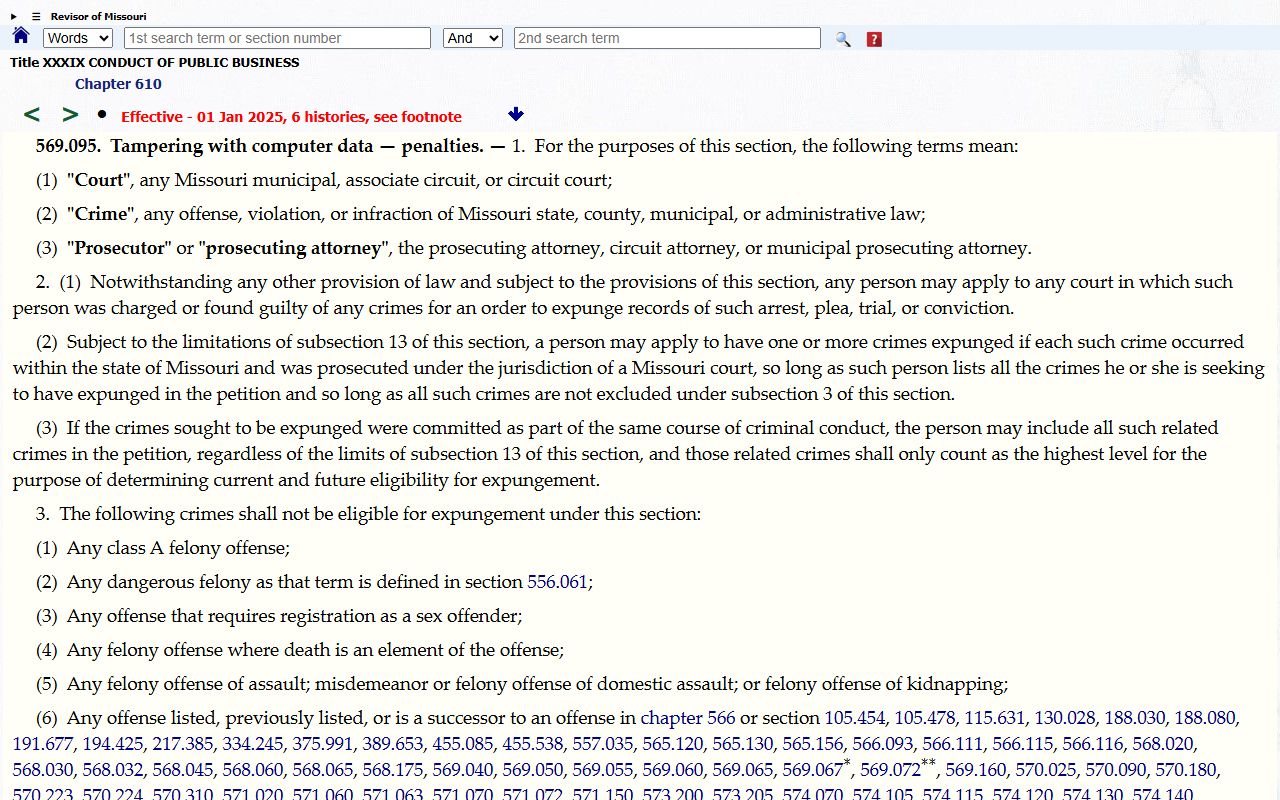1280x800 pixels.
Task: Open section 566.115 link
Action: pyautogui.click(x=1023, y=744)
